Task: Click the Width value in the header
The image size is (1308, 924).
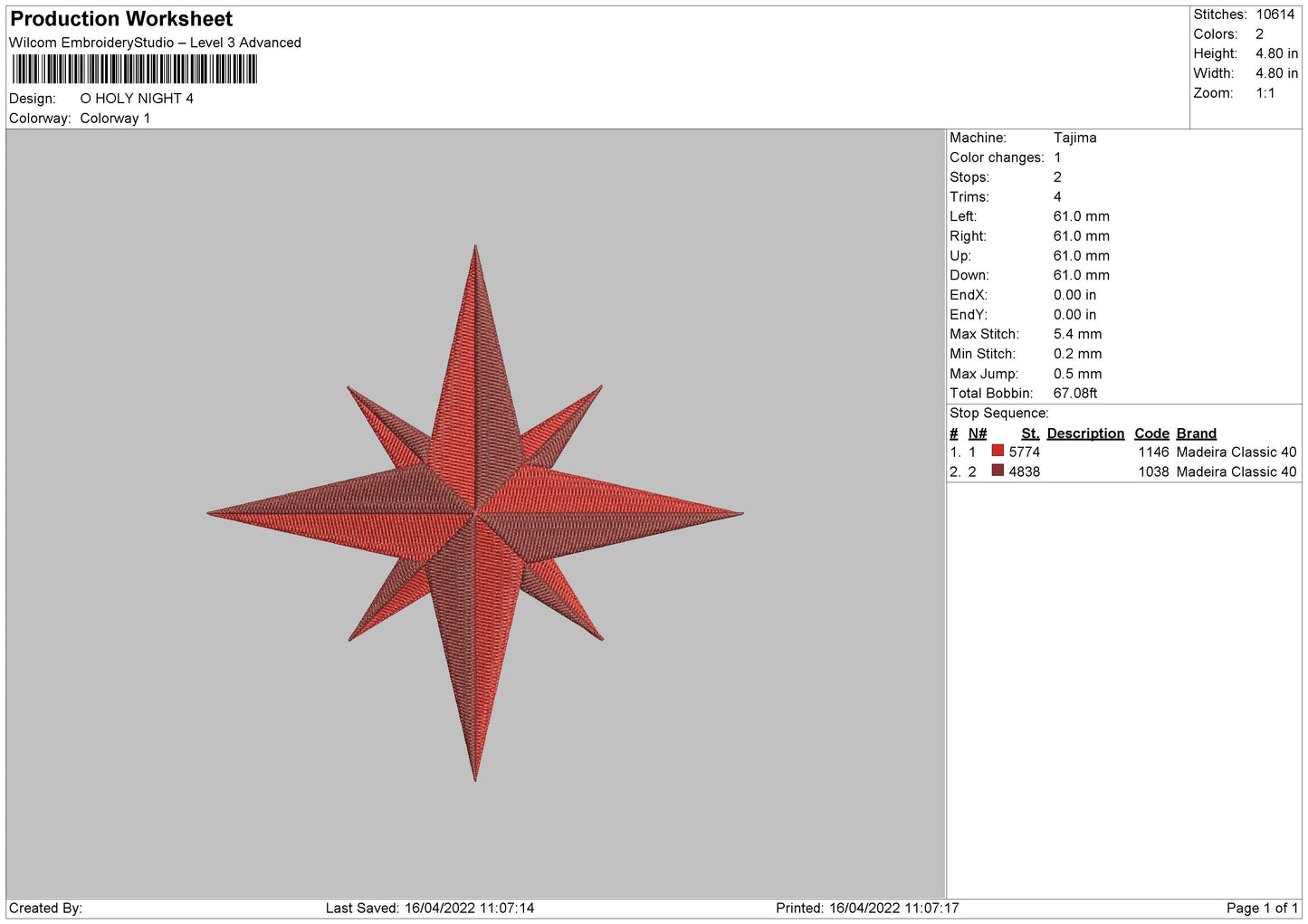Action: [x=1276, y=73]
